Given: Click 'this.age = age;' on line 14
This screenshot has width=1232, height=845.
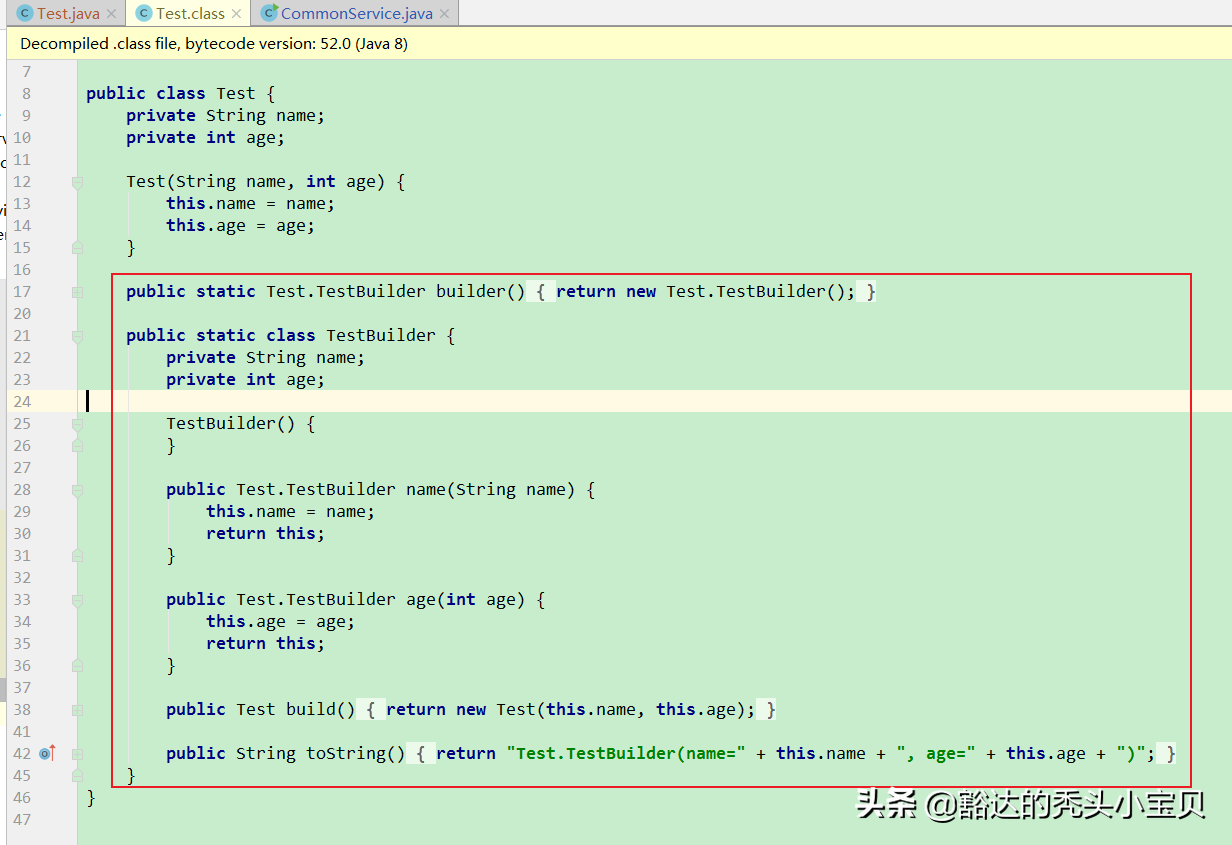Looking at the screenshot, I should [x=241, y=226].
